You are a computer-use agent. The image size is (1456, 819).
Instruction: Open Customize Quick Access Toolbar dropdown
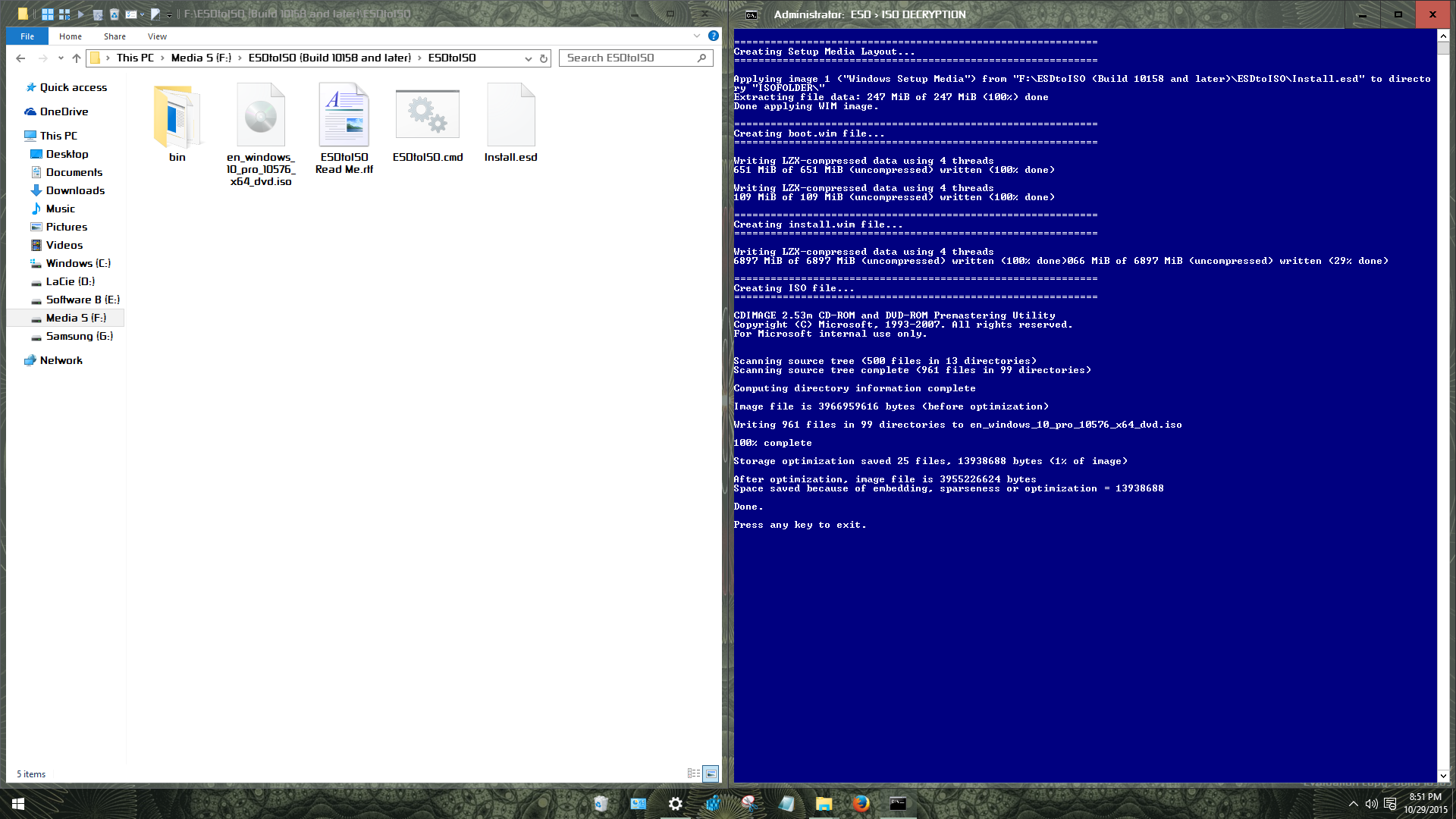tap(169, 14)
